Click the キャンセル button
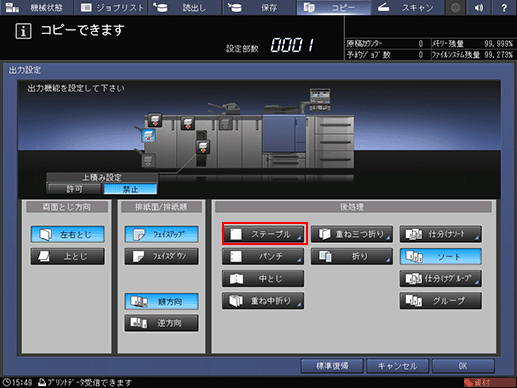This screenshot has height=388, width=517. click(397, 366)
